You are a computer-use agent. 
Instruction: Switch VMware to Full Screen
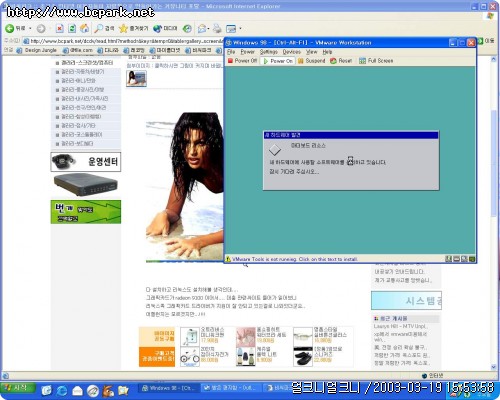tap(376, 61)
